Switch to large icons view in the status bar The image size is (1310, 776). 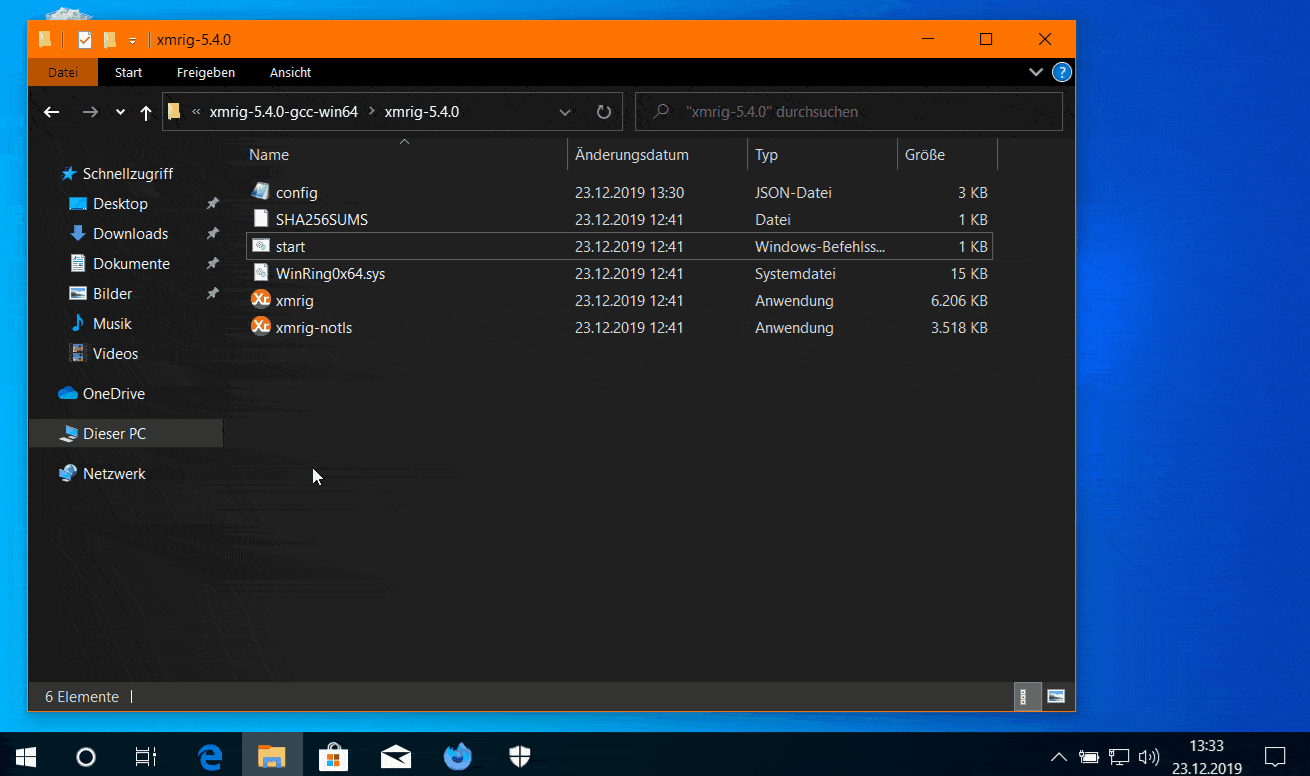(1056, 697)
